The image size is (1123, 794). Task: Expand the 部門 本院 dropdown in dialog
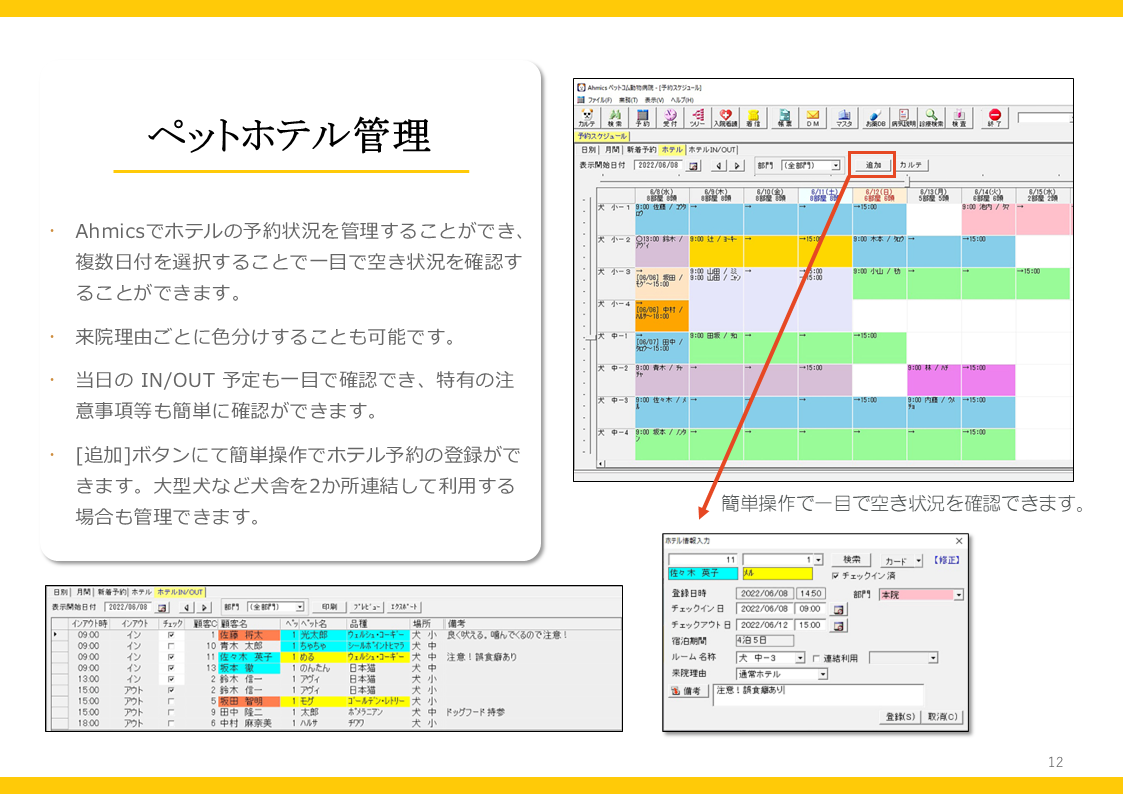958,594
